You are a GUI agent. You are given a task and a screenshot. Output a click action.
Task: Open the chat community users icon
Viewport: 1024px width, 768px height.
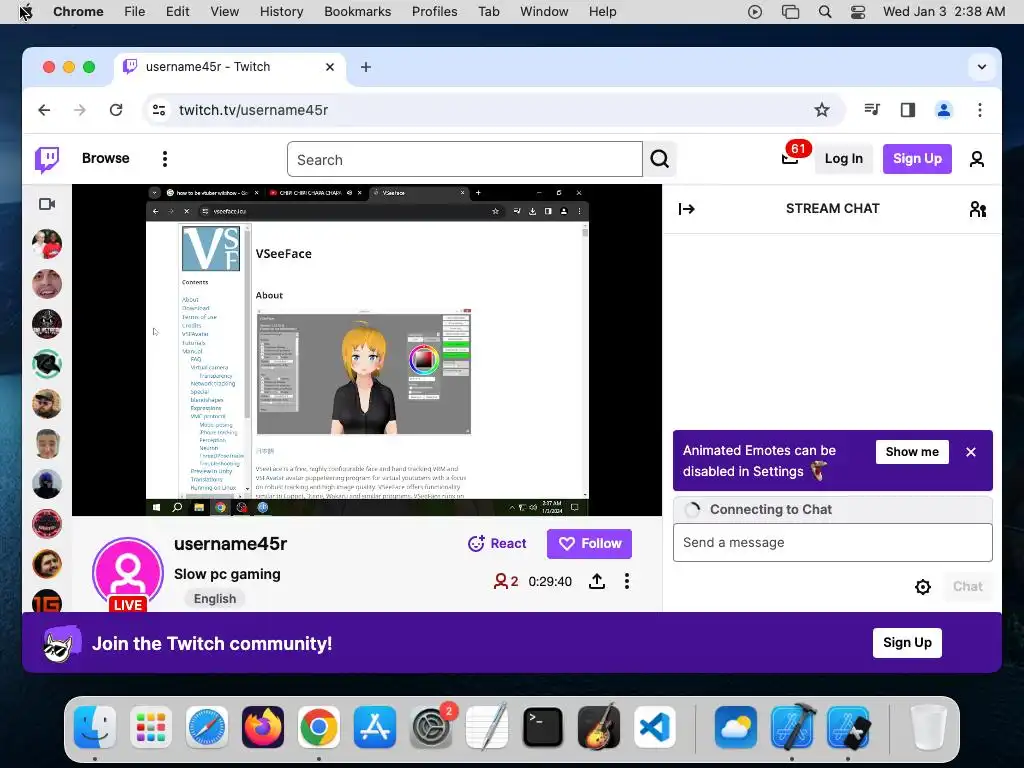coord(978,209)
